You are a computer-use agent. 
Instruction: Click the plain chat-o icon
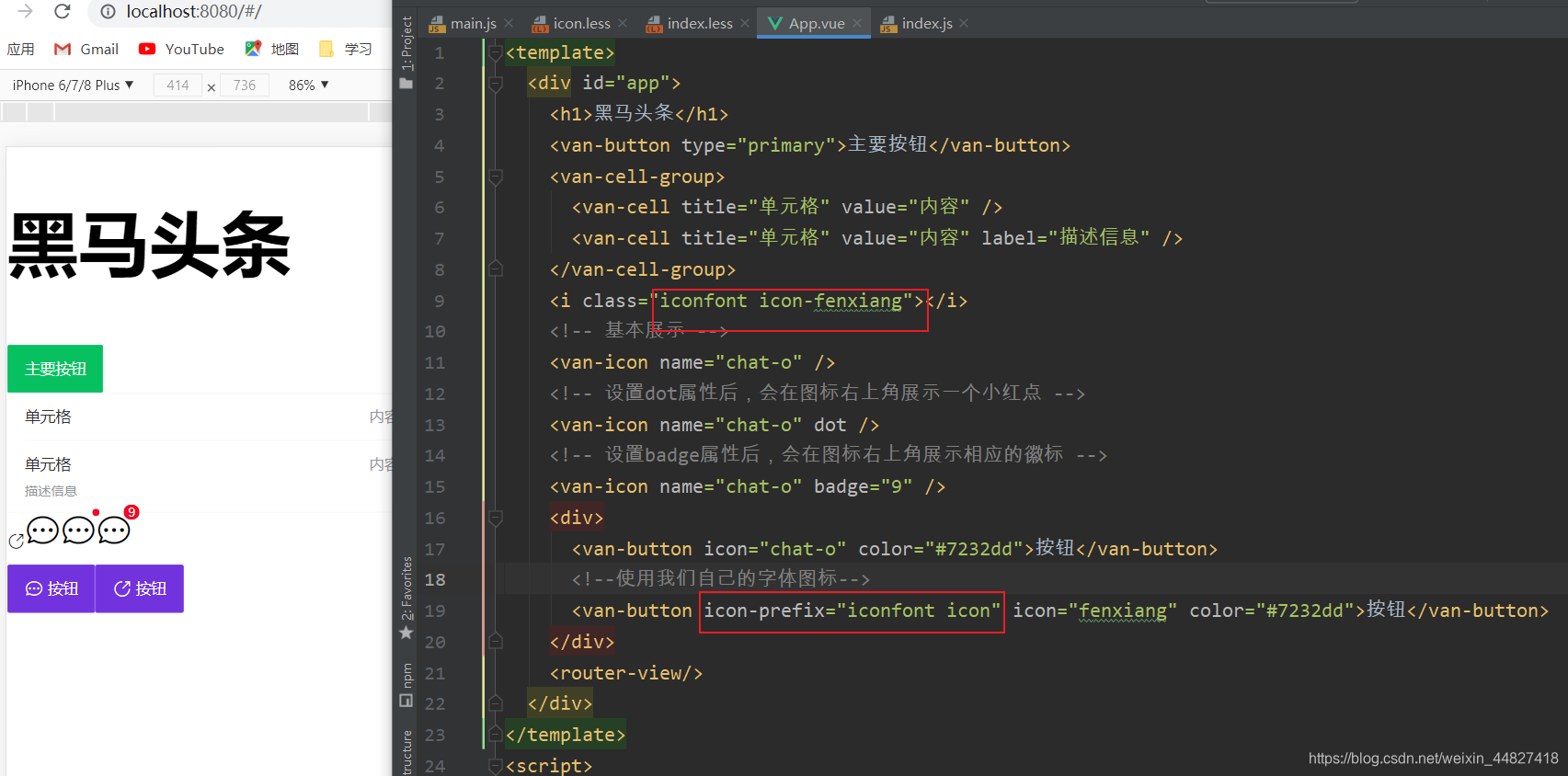(42, 531)
